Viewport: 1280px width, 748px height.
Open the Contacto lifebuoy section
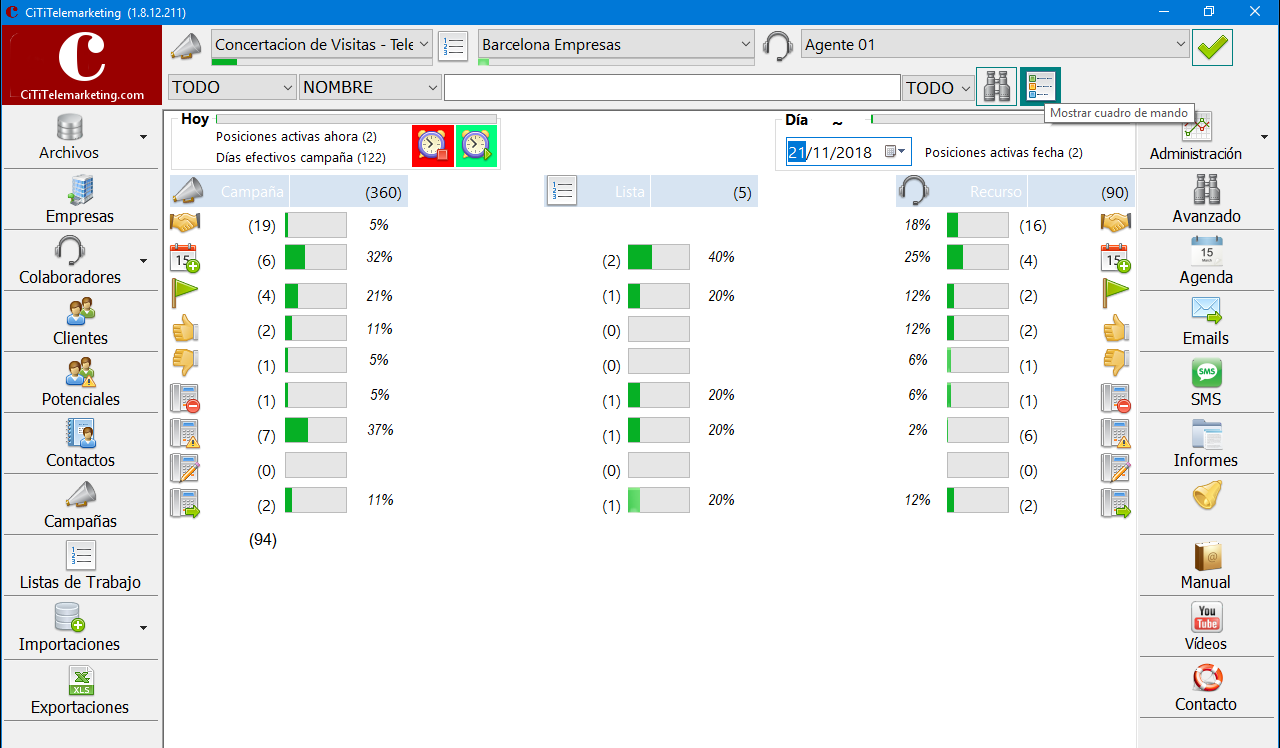pos(1206,688)
